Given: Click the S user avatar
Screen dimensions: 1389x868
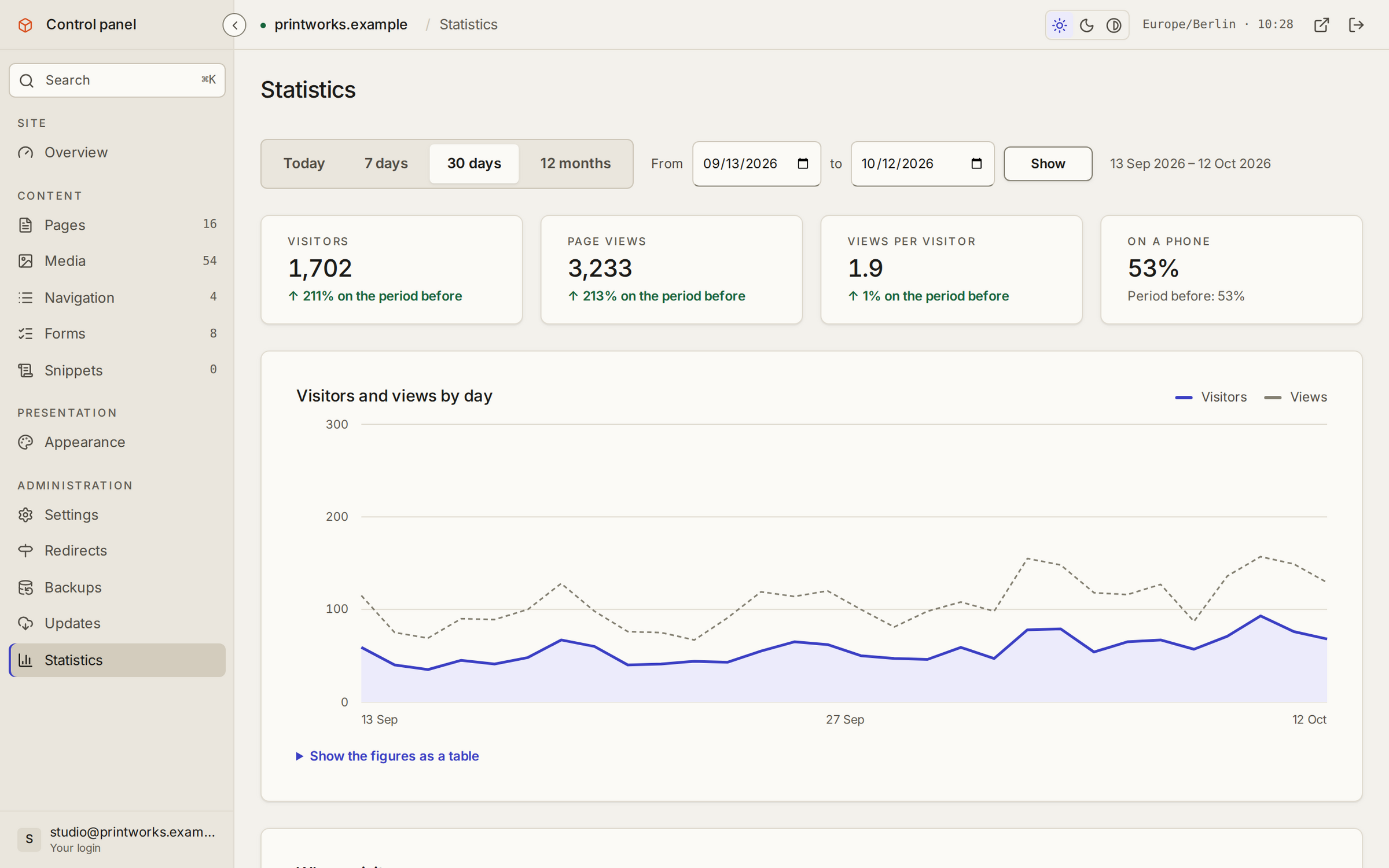Looking at the screenshot, I should point(29,839).
